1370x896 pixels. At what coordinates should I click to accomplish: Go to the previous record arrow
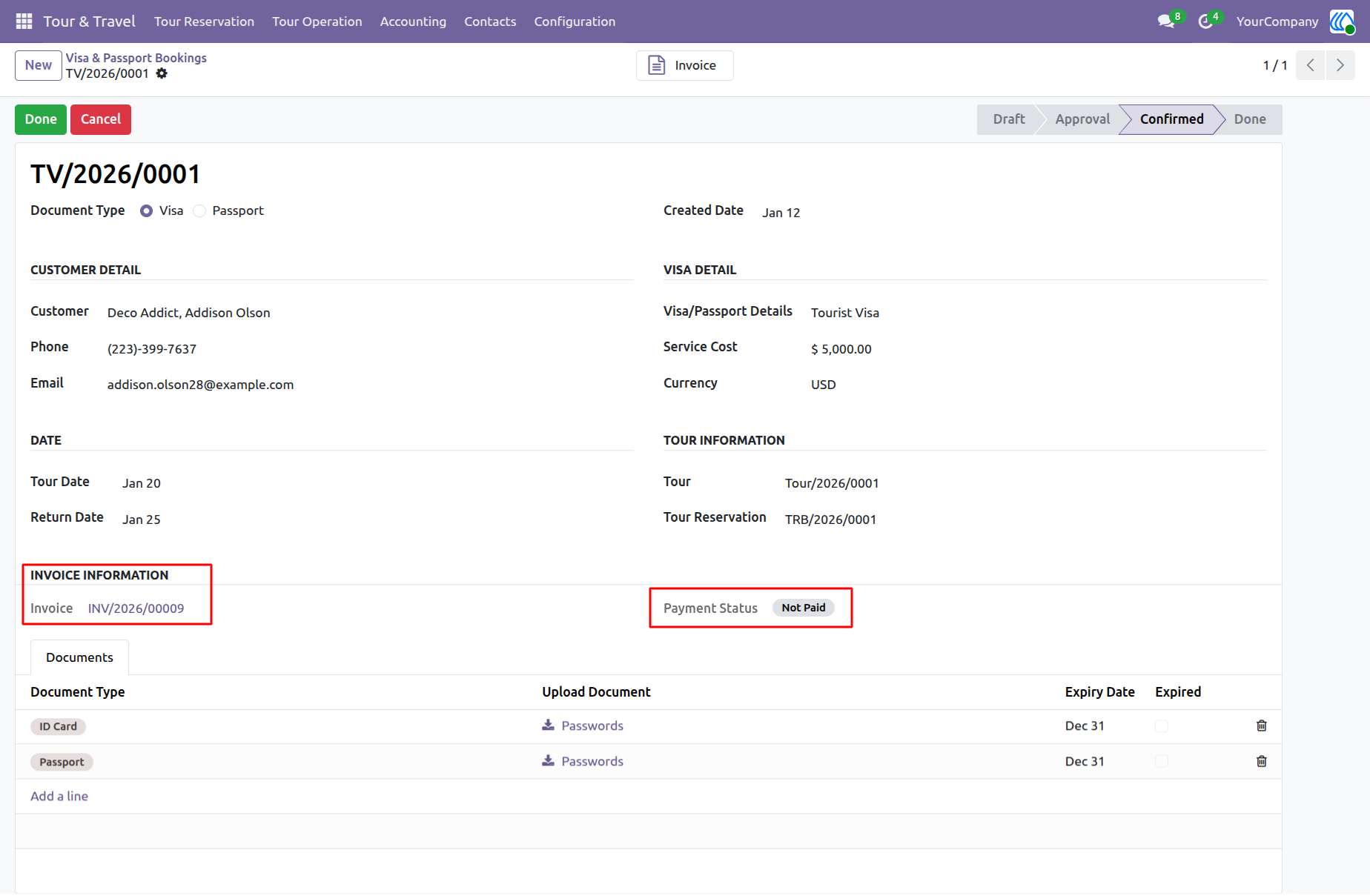click(x=1311, y=65)
